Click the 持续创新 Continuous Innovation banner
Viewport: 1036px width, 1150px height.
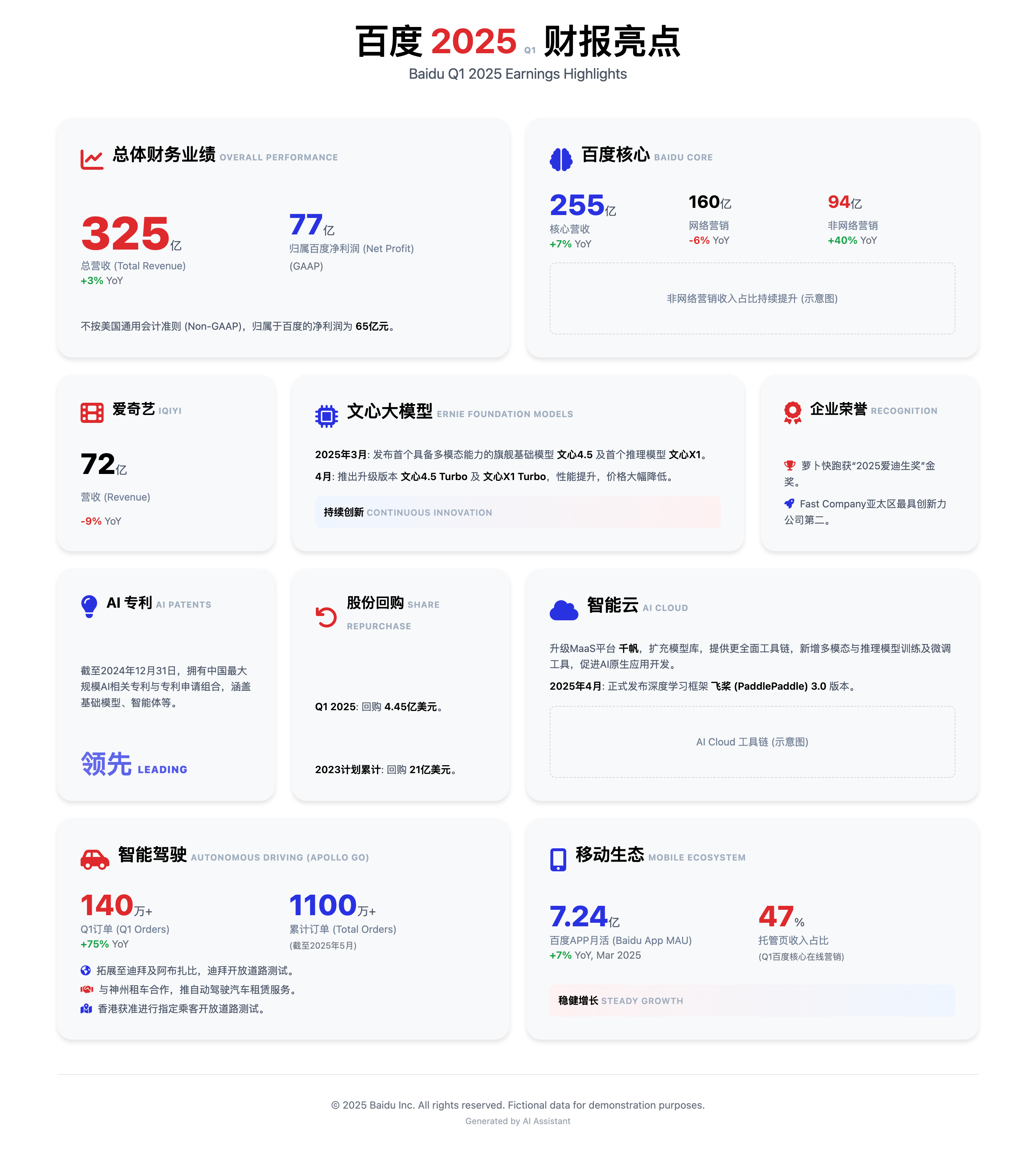coord(517,512)
